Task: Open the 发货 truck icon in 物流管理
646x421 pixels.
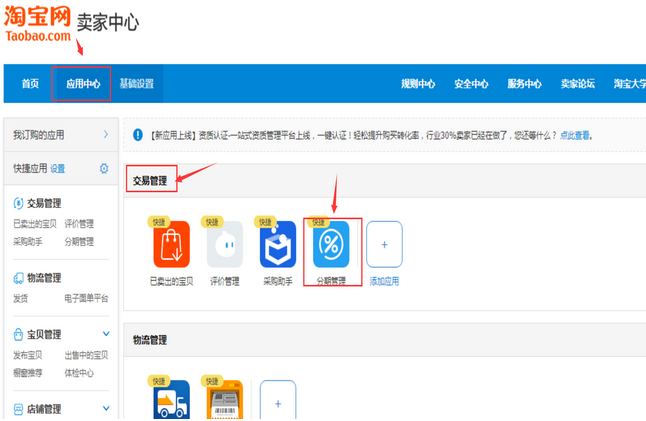Action: pyautogui.click(x=171, y=399)
